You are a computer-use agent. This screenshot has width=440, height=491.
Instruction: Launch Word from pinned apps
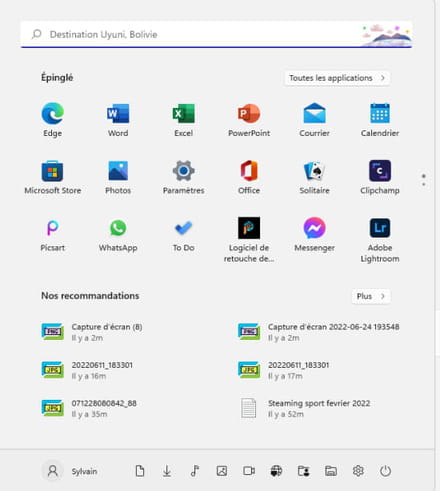click(118, 120)
